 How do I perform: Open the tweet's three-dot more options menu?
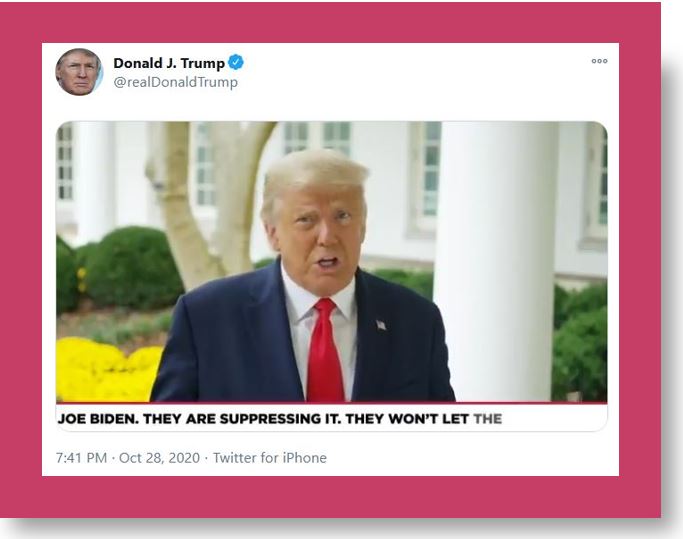599,61
